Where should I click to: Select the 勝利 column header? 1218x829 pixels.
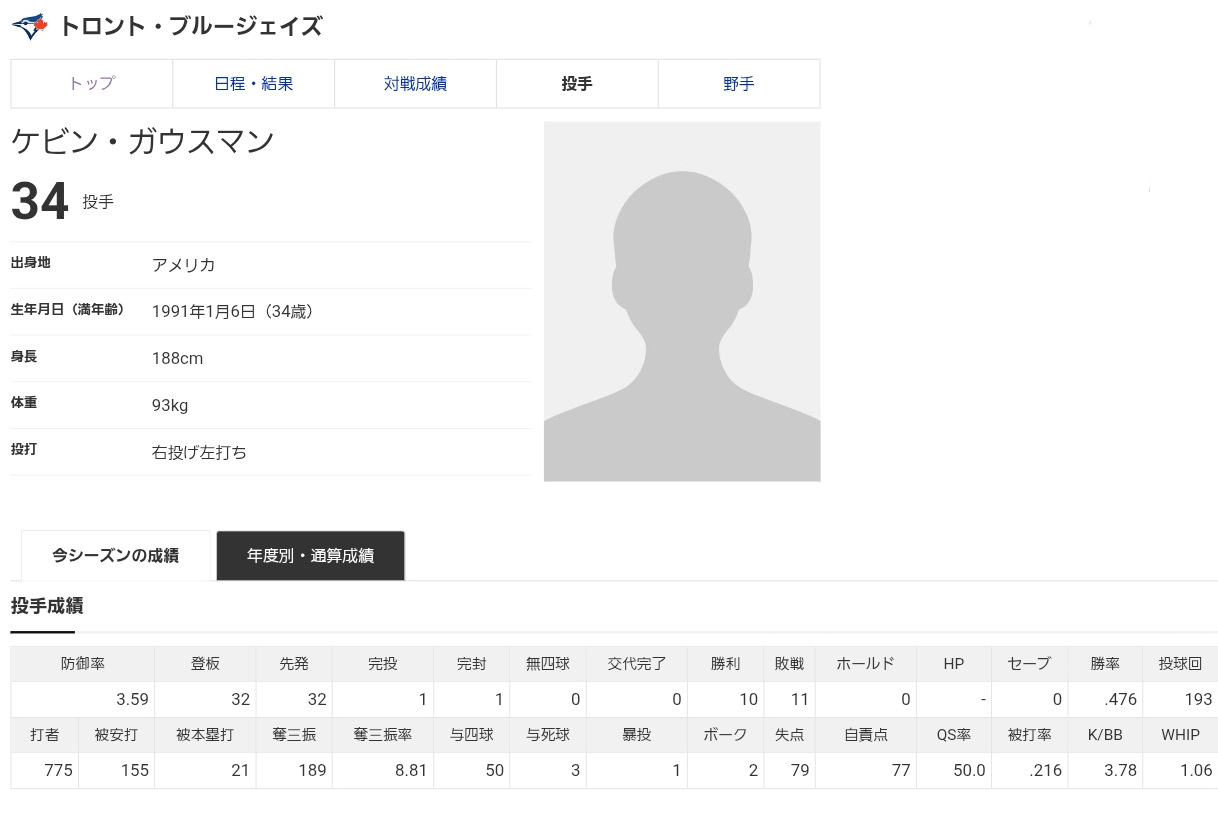[x=725, y=664]
